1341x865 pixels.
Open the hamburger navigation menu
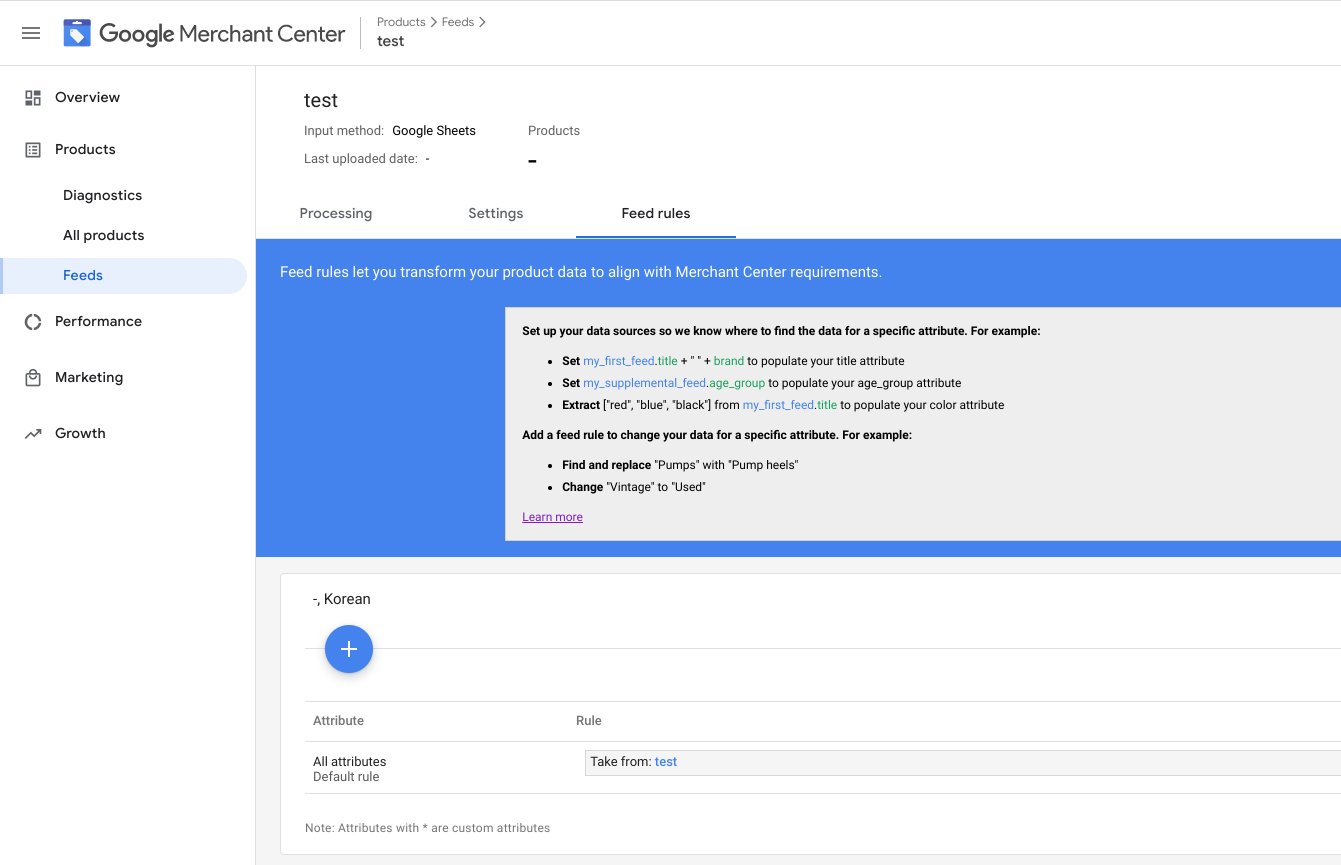31,33
